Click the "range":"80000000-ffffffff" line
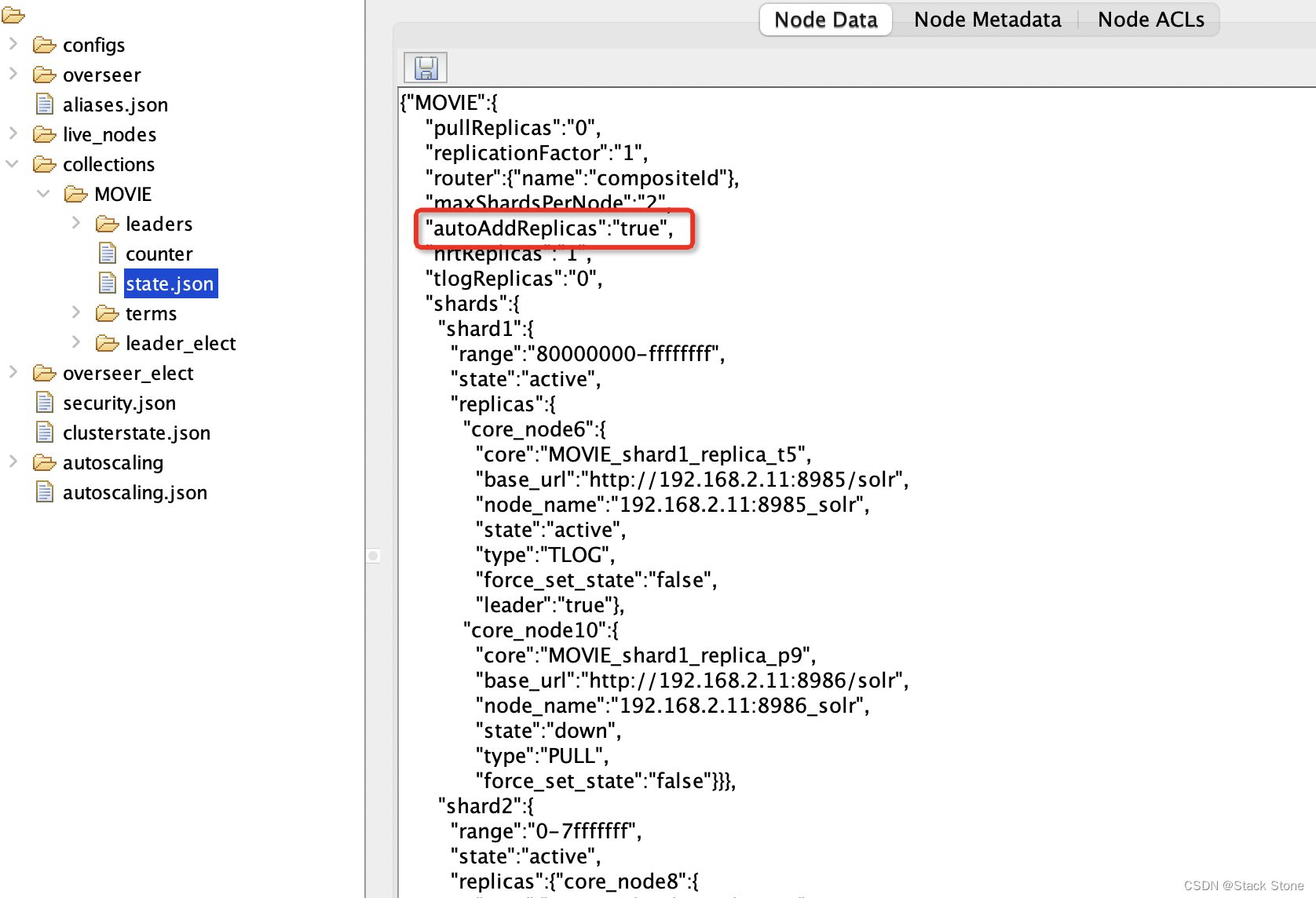The height and width of the screenshot is (898, 1316). tap(587, 354)
